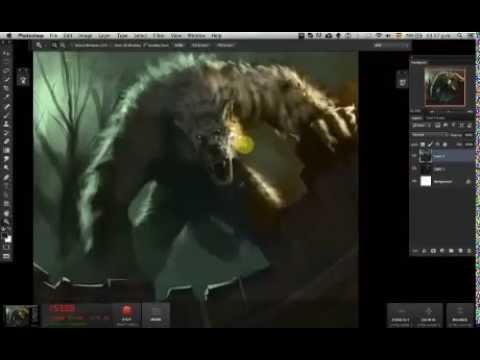Image resolution: width=480 pixels, height=360 pixels.
Task: Hide the selected top layer via eye icon
Action: (x=414, y=156)
